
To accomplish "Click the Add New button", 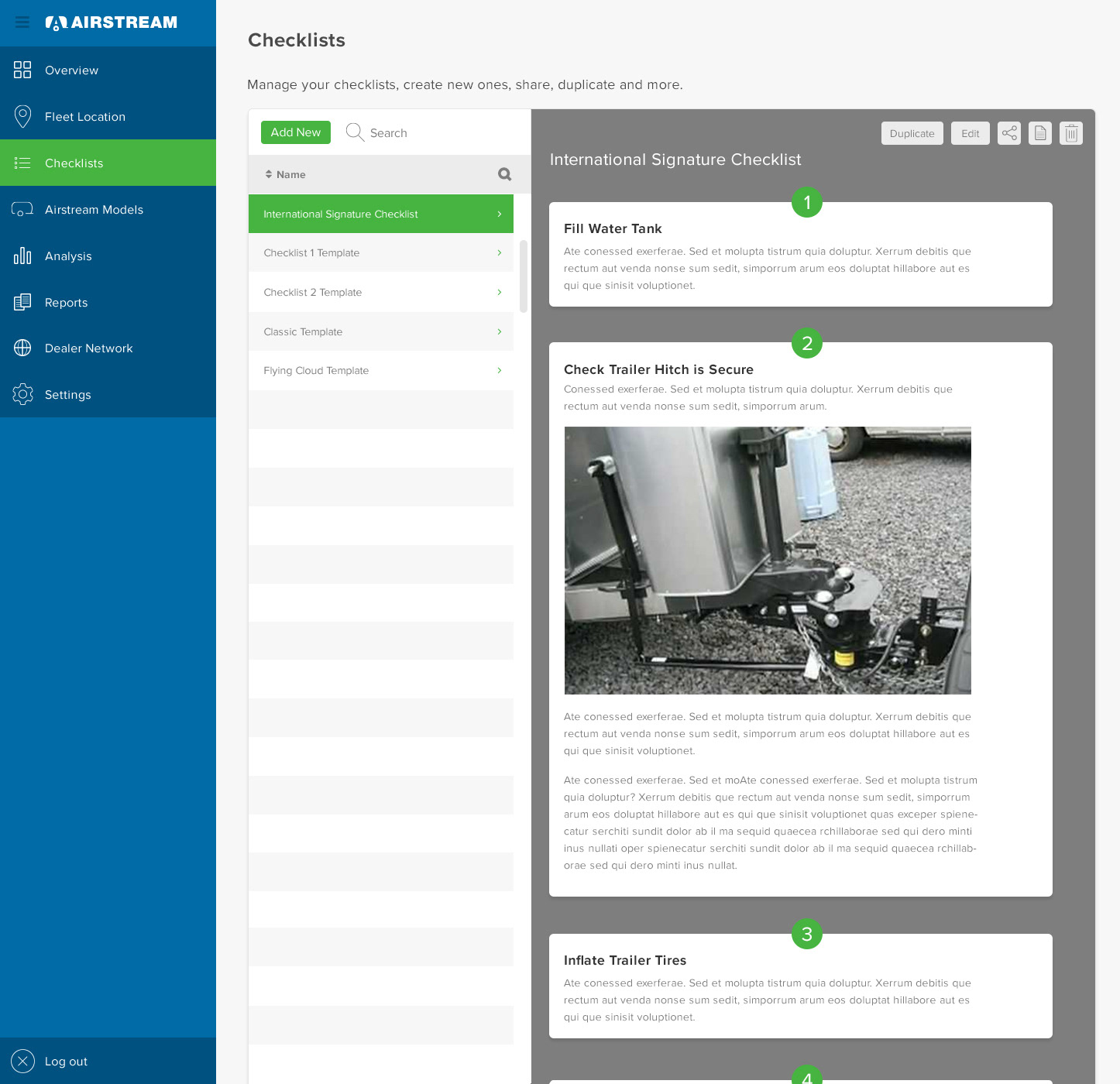I will click(x=296, y=132).
